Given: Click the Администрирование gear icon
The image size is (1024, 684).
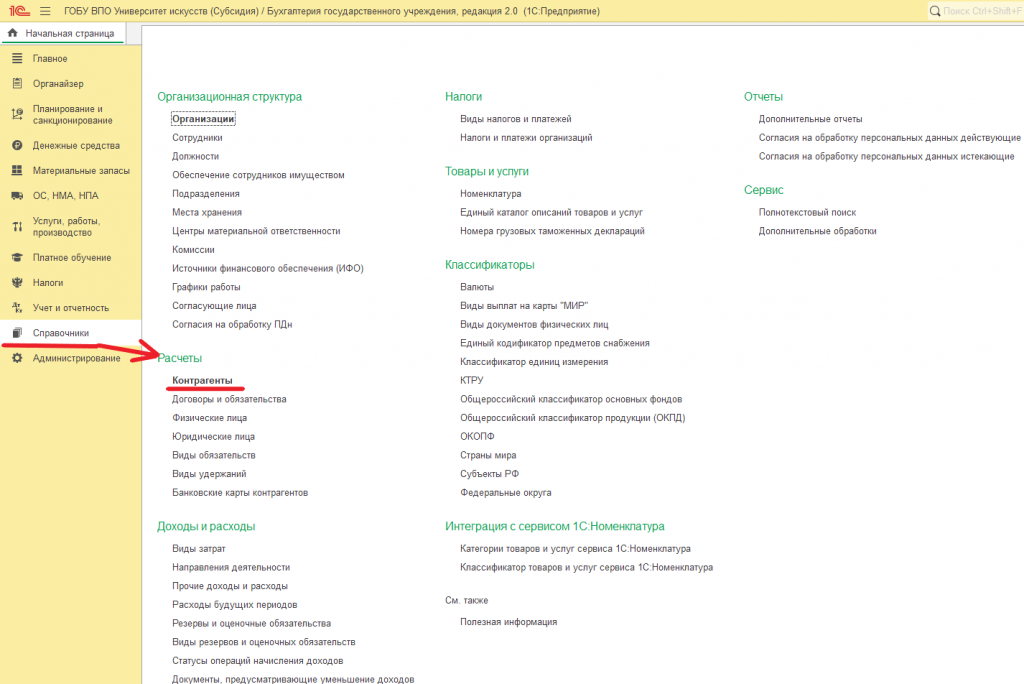Looking at the screenshot, I should coord(17,358).
